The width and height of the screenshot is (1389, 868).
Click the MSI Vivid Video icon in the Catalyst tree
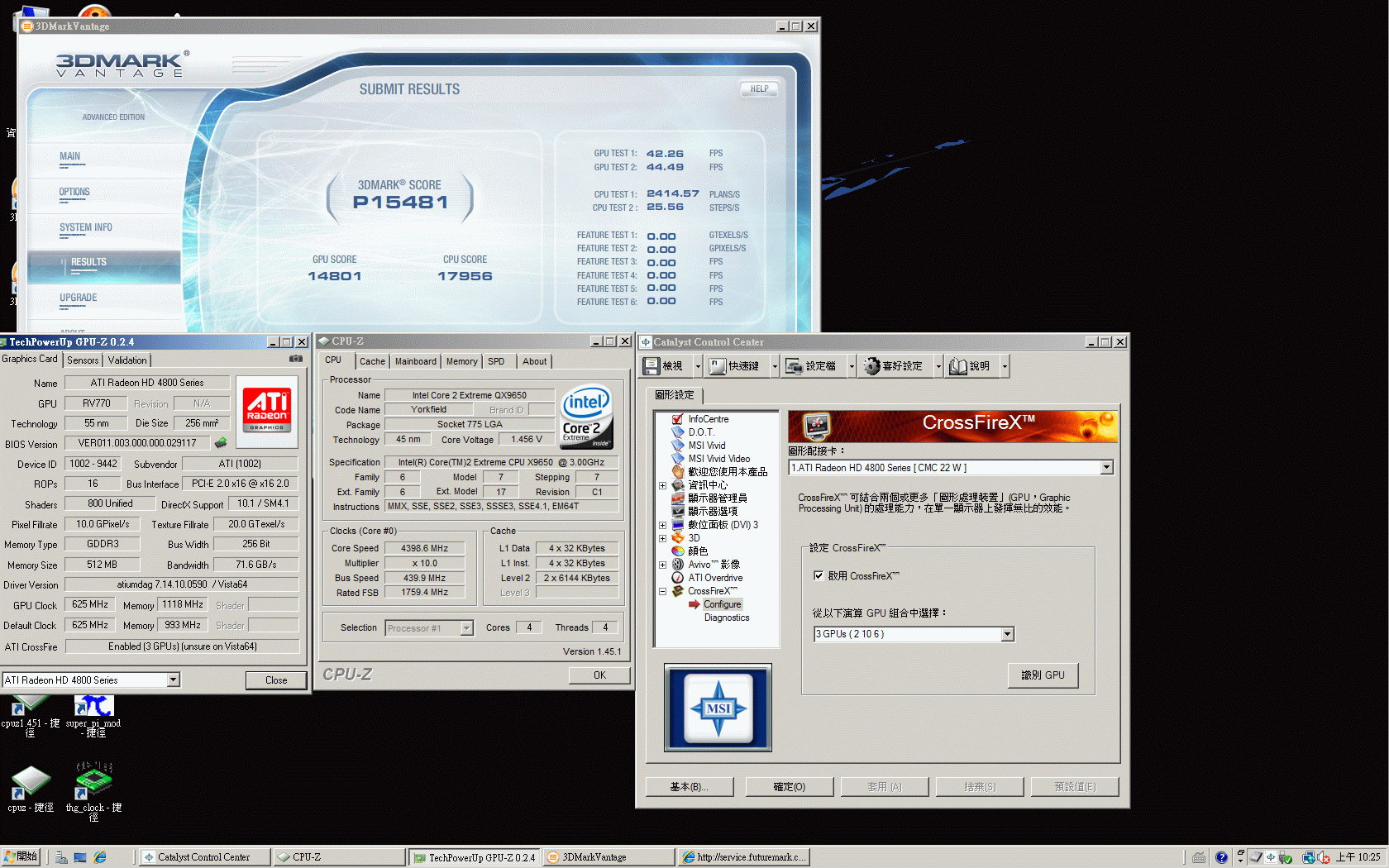[678, 459]
